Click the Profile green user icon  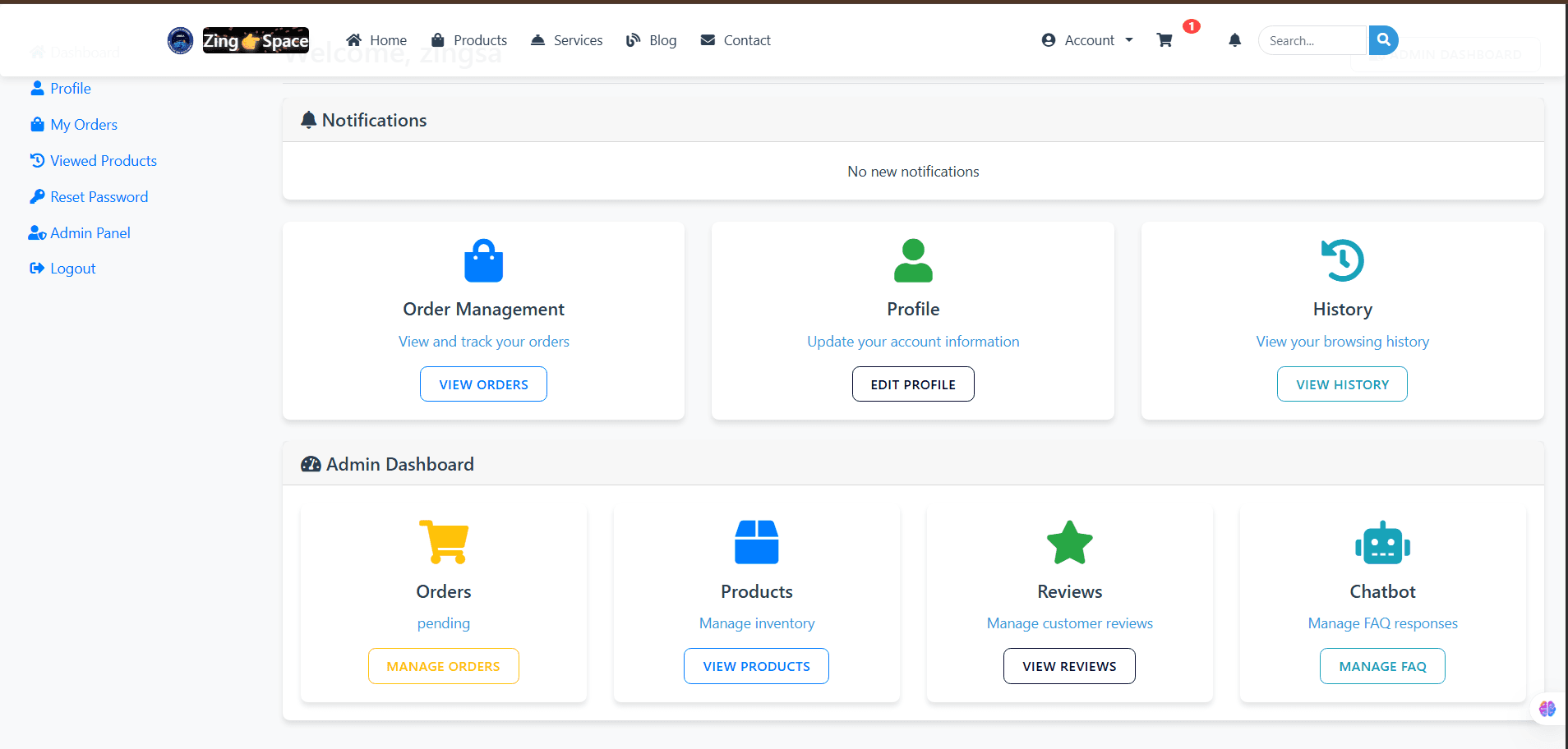pyautogui.click(x=912, y=260)
